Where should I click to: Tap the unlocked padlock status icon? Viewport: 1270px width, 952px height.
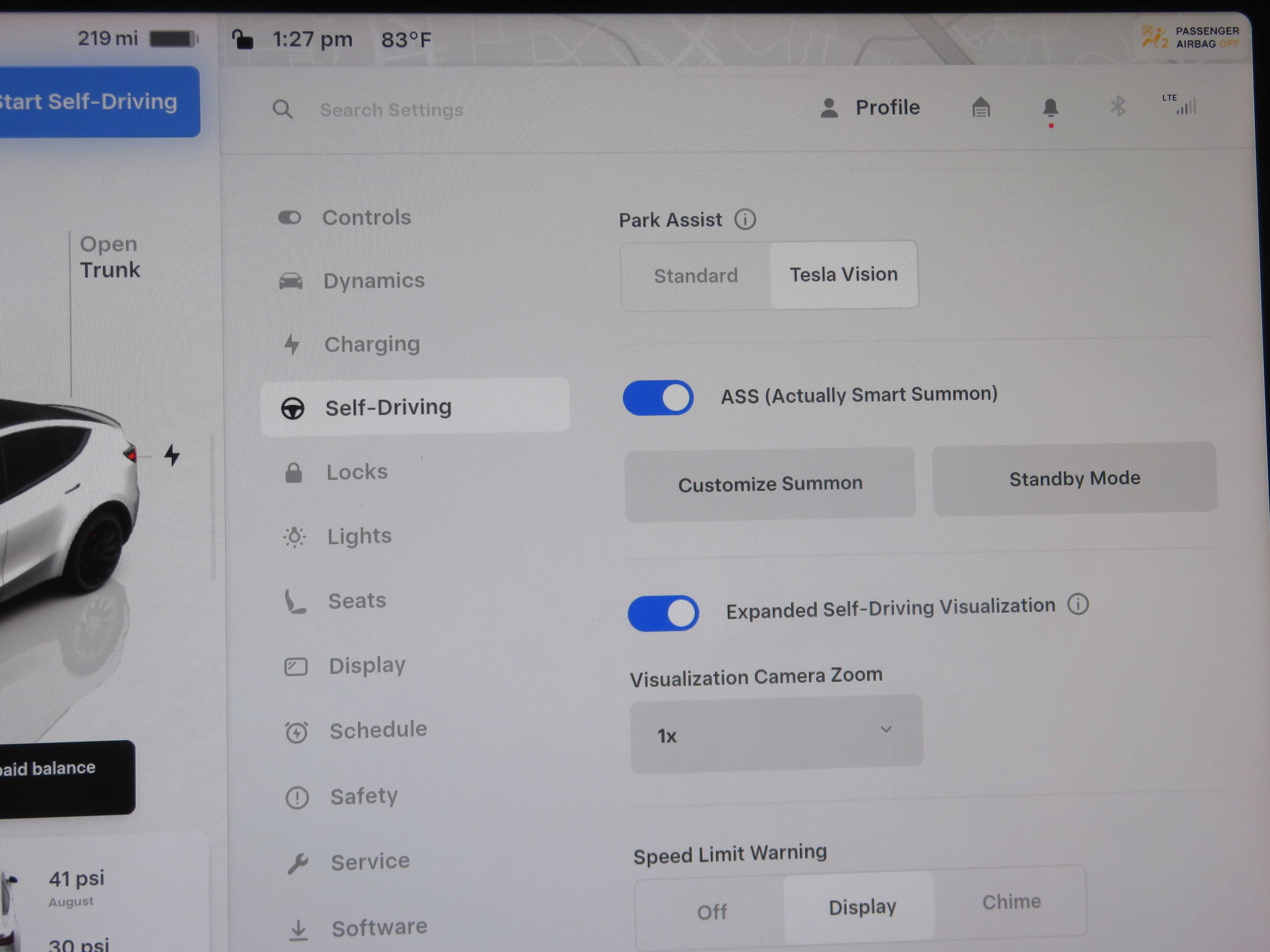pyautogui.click(x=242, y=40)
